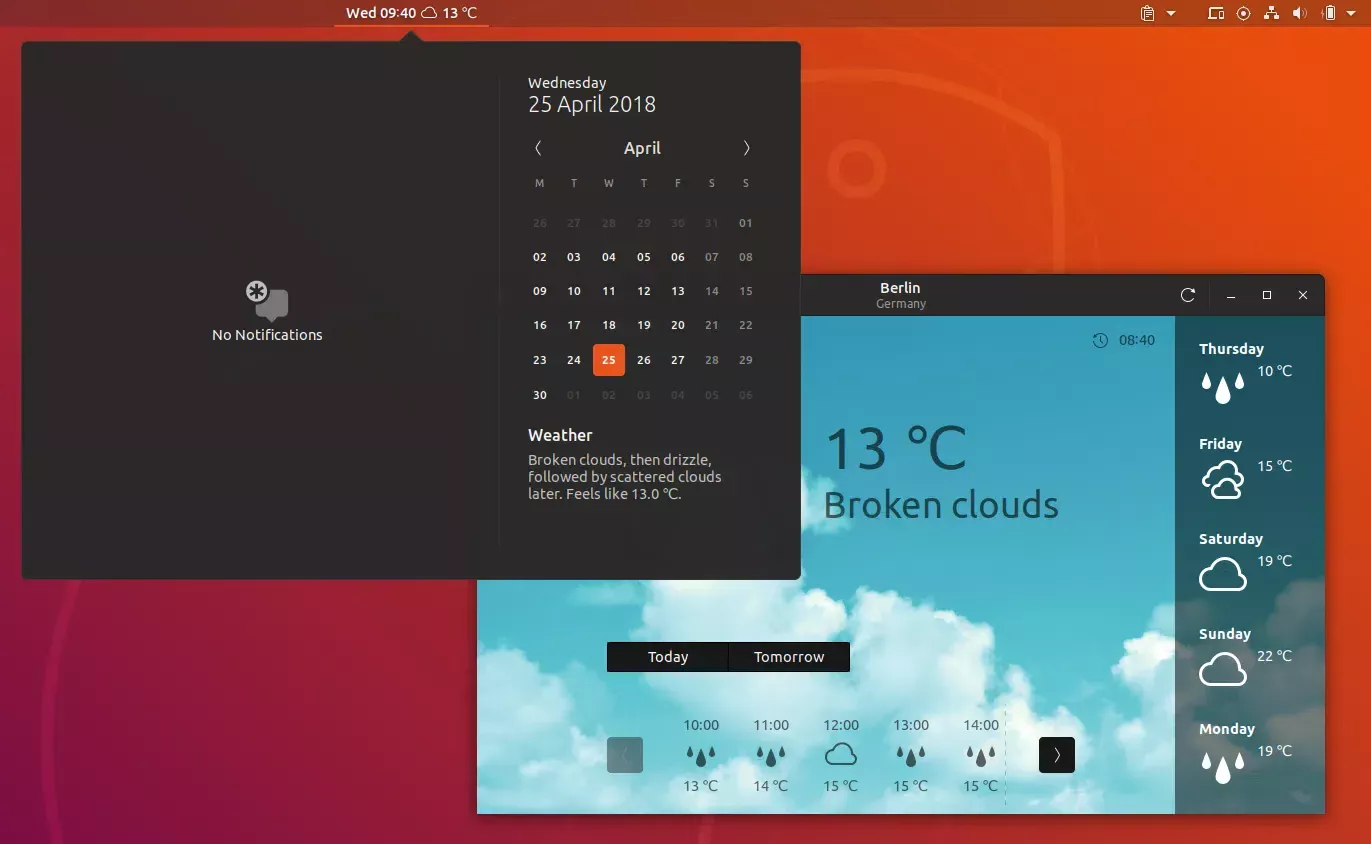Click the 12:00 hour label
The image size is (1371, 844).
pos(841,725)
